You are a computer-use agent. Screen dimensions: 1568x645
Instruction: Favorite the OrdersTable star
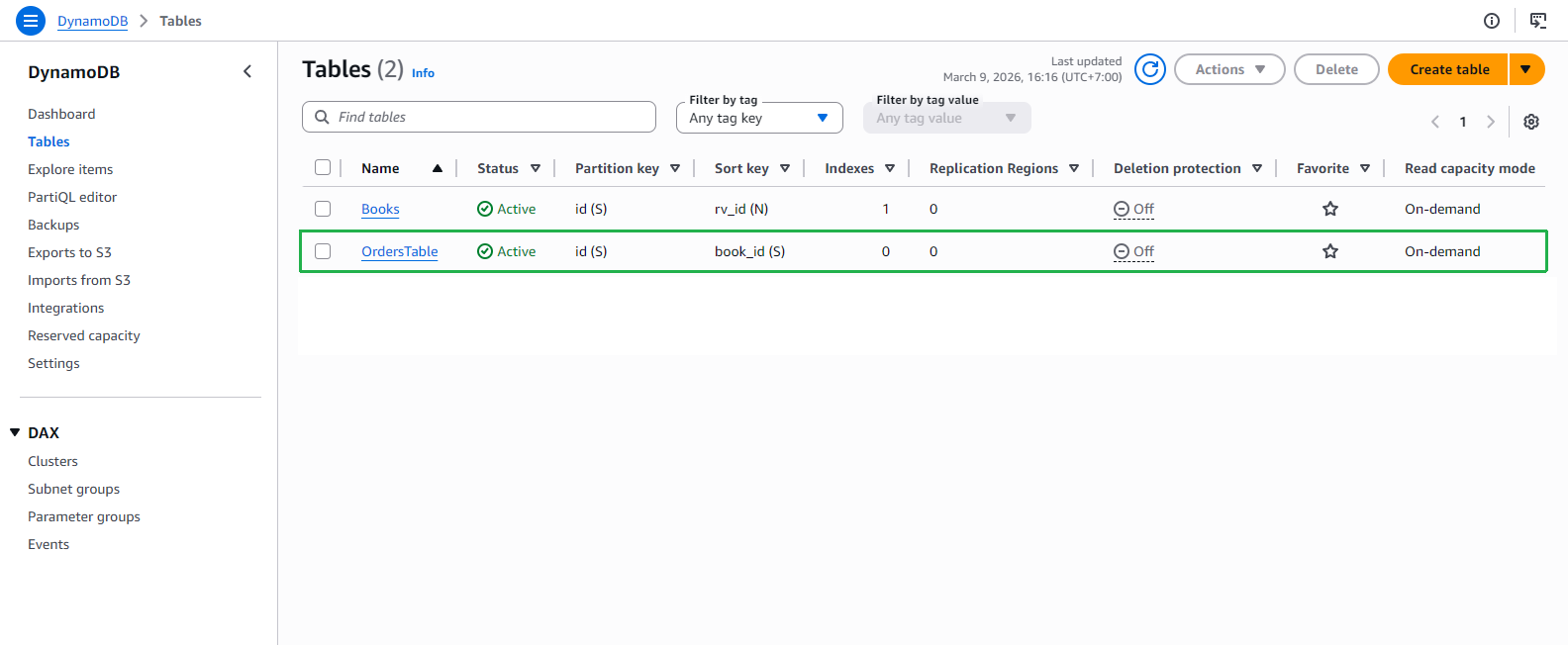[x=1330, y=251]
